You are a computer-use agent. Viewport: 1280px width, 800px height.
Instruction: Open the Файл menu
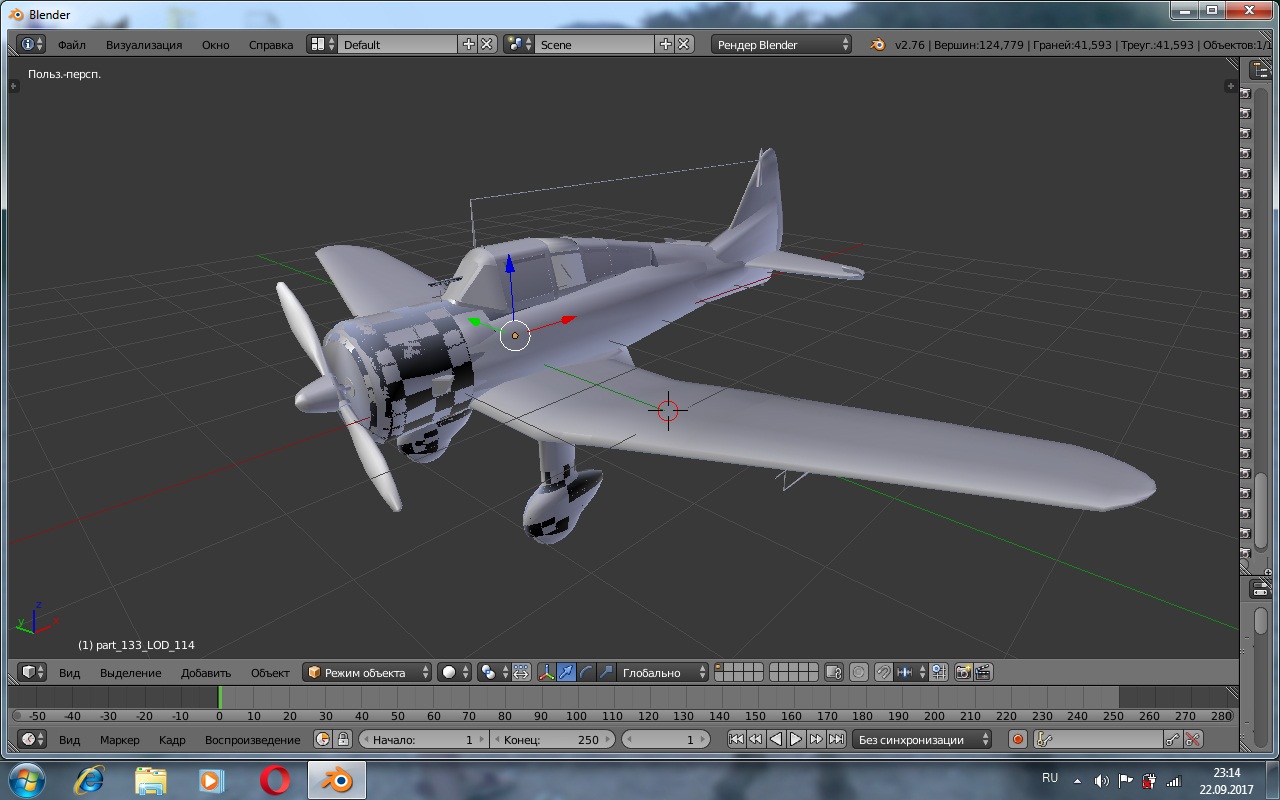(x=71, y=45)
